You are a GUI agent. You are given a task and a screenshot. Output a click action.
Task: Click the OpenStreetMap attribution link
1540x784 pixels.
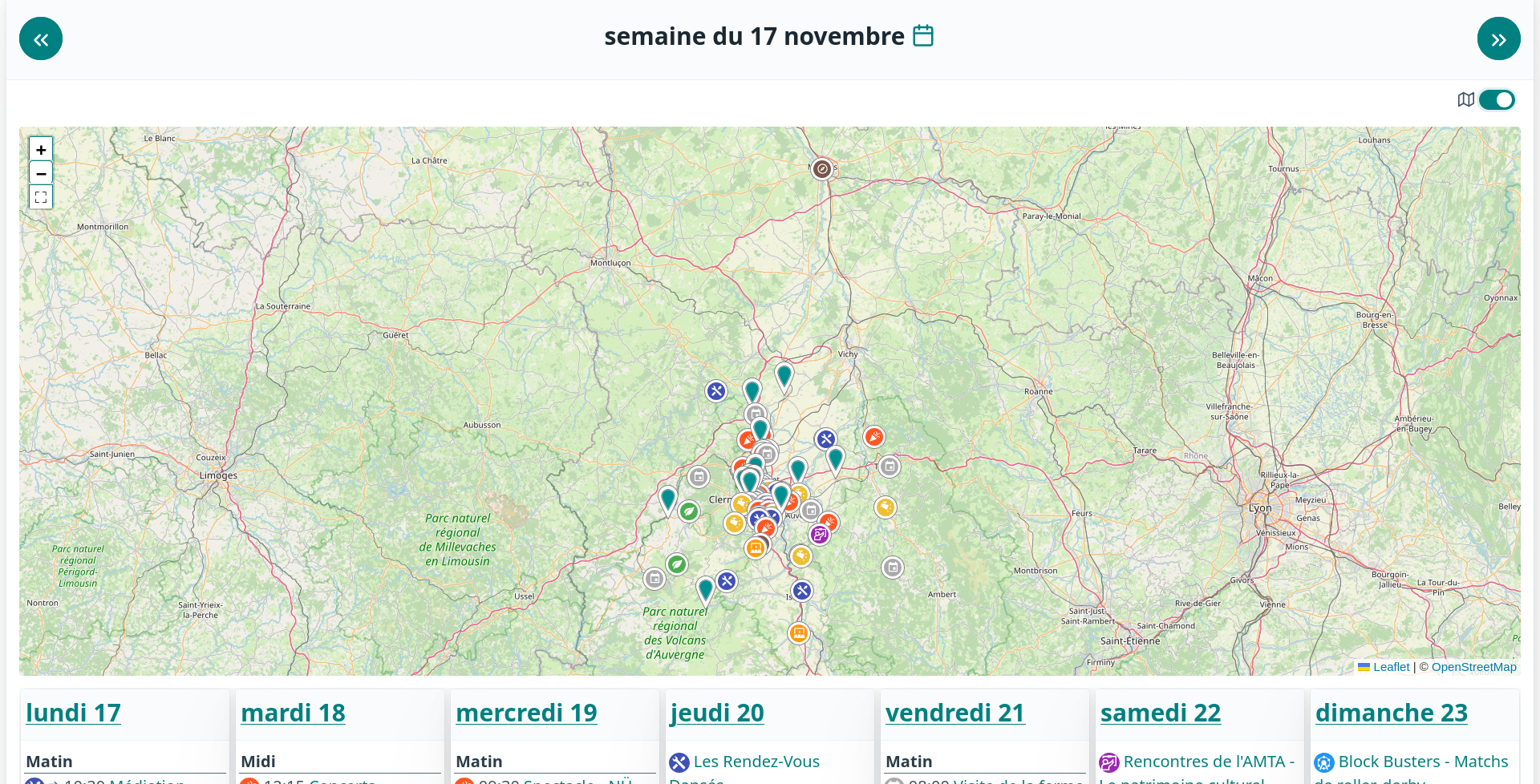point(1473,666)
